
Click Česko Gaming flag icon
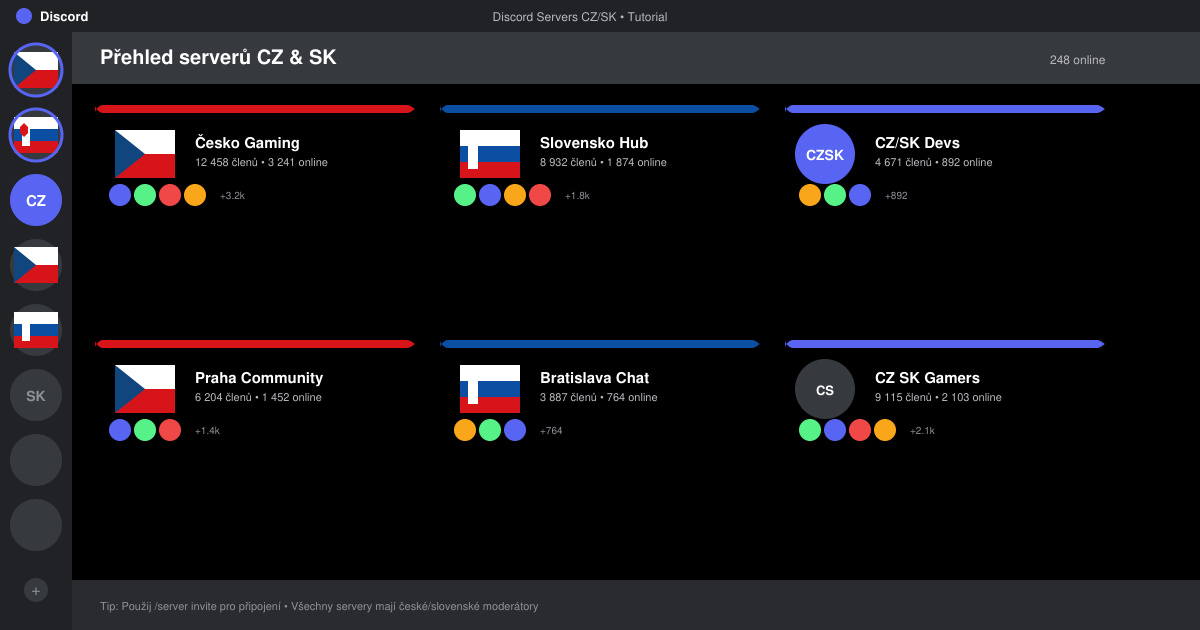pyautogui.click(x=145, y=154)
